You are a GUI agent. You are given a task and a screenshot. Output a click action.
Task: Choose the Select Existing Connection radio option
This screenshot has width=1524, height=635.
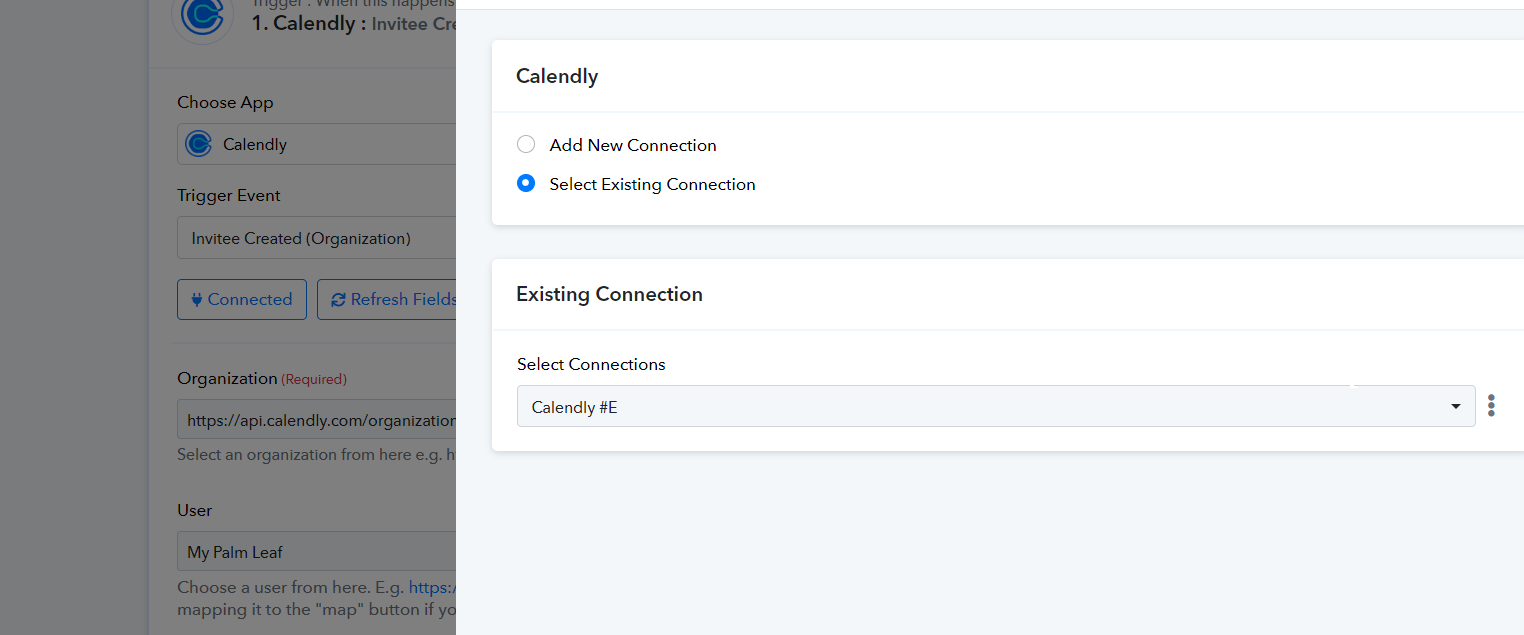click(x=526, y=184)
